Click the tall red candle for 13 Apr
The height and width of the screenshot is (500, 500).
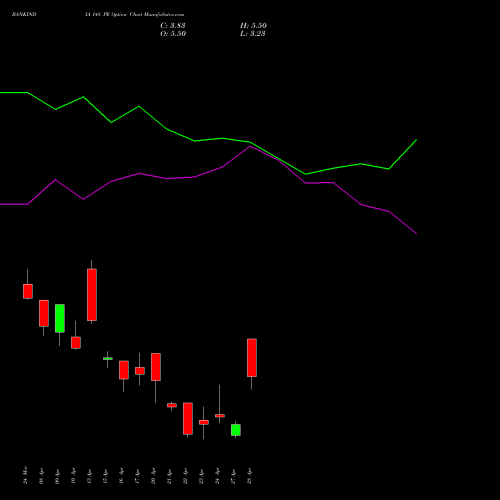click(92, 295)
